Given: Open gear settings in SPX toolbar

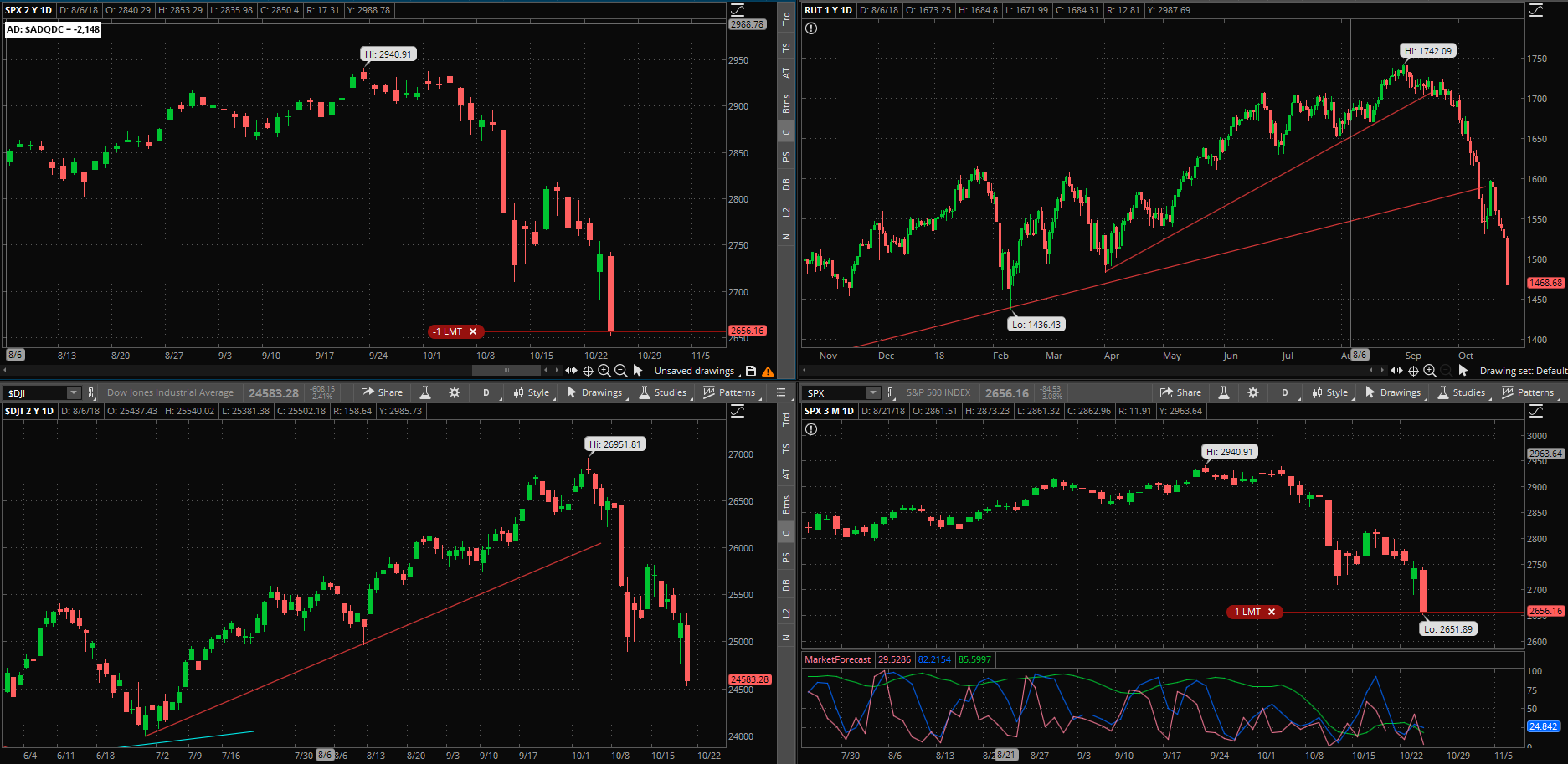Looking at the screenshot, I should 1253,392.
